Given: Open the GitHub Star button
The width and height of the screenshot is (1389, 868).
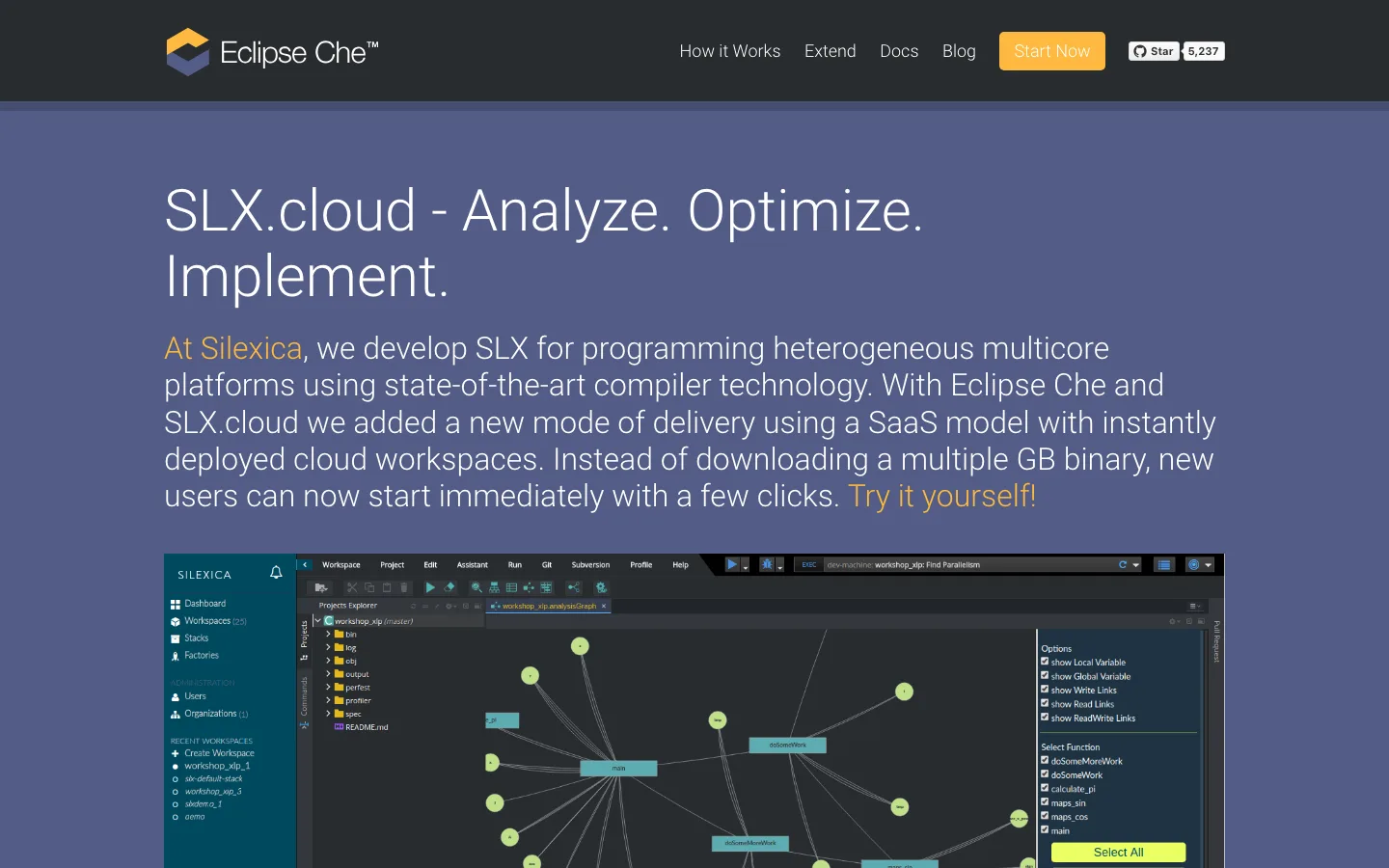Looking at the screenshot, I should pos(1155,51).
